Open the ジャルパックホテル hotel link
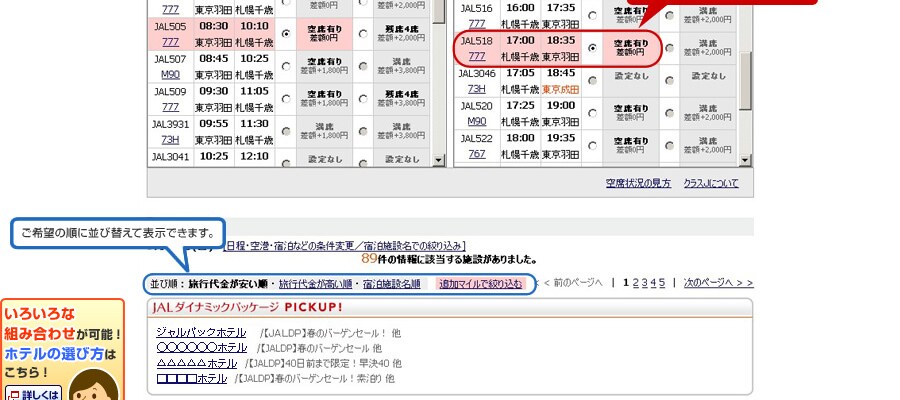Screen dimensions: 900x400 tap(200, 332)
